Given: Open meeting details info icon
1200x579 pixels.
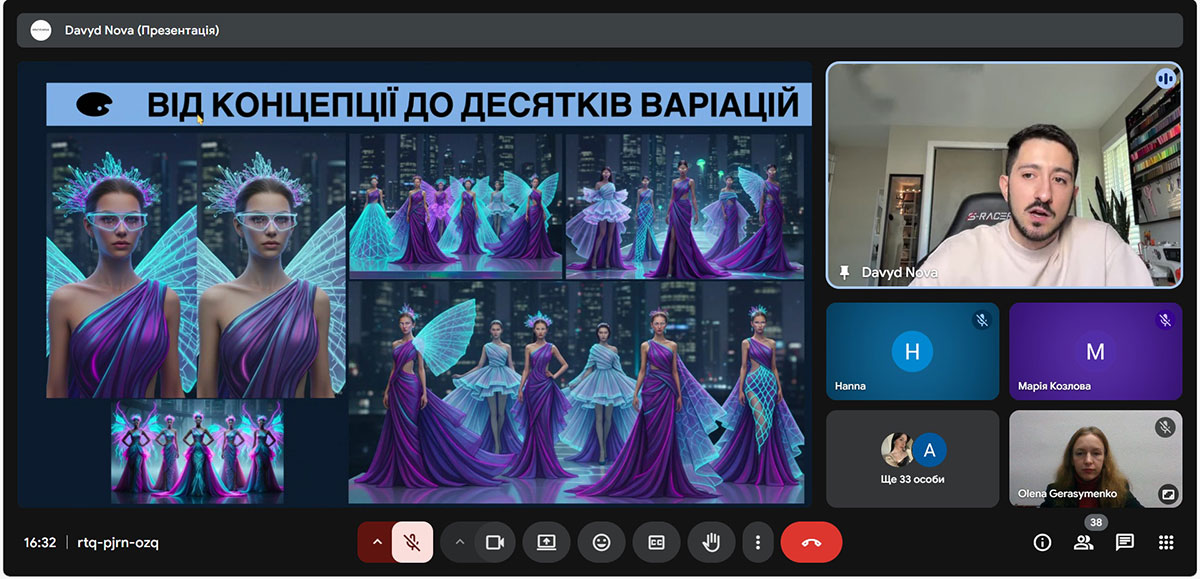Looking at the screenshot, I should pyautogui.click(x=1042, y=542).
